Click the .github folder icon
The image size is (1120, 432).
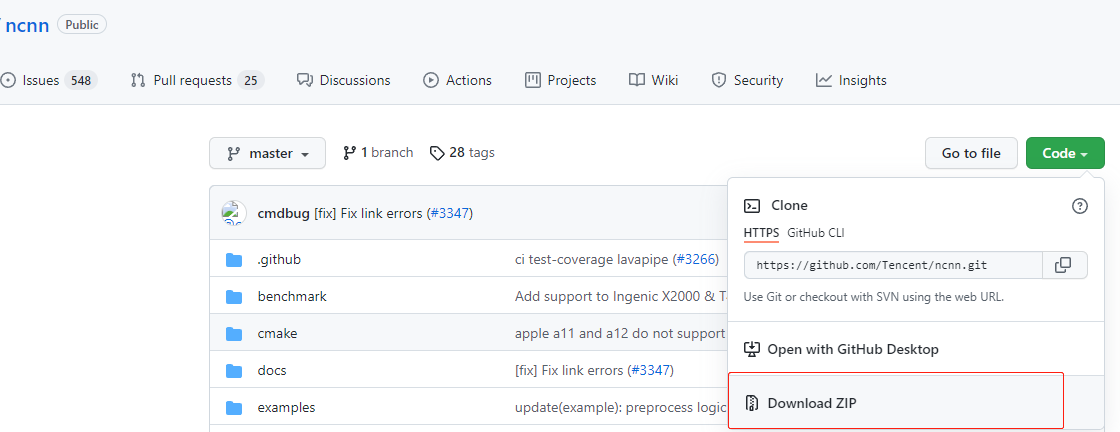coord(234,259)
